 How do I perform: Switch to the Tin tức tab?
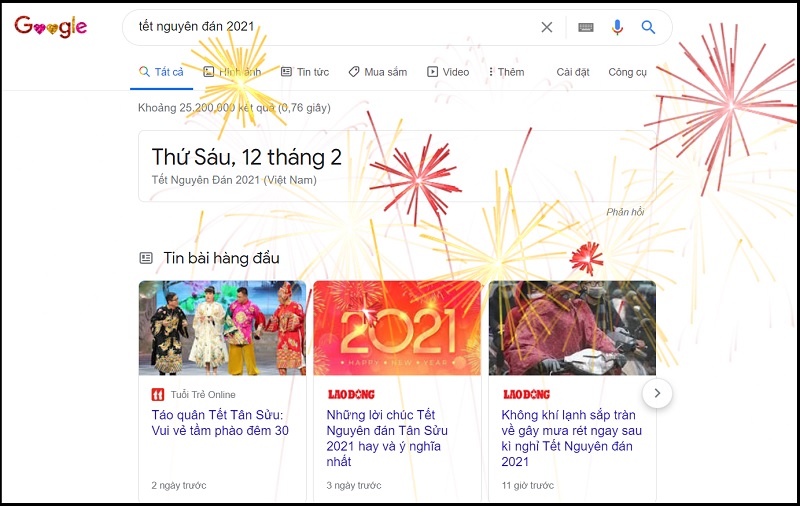(x=305, y=72)
